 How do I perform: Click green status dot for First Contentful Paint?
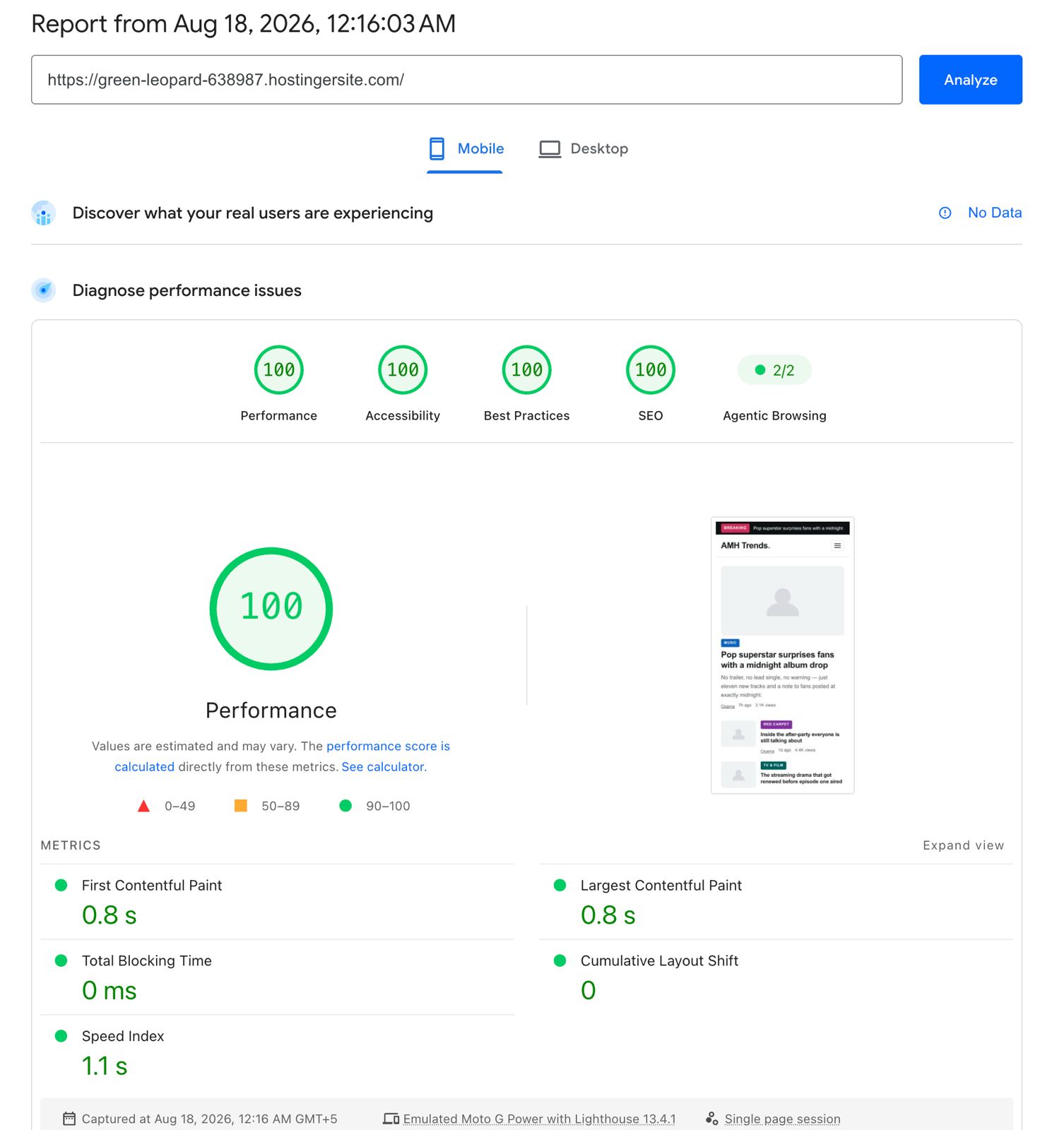61,885
